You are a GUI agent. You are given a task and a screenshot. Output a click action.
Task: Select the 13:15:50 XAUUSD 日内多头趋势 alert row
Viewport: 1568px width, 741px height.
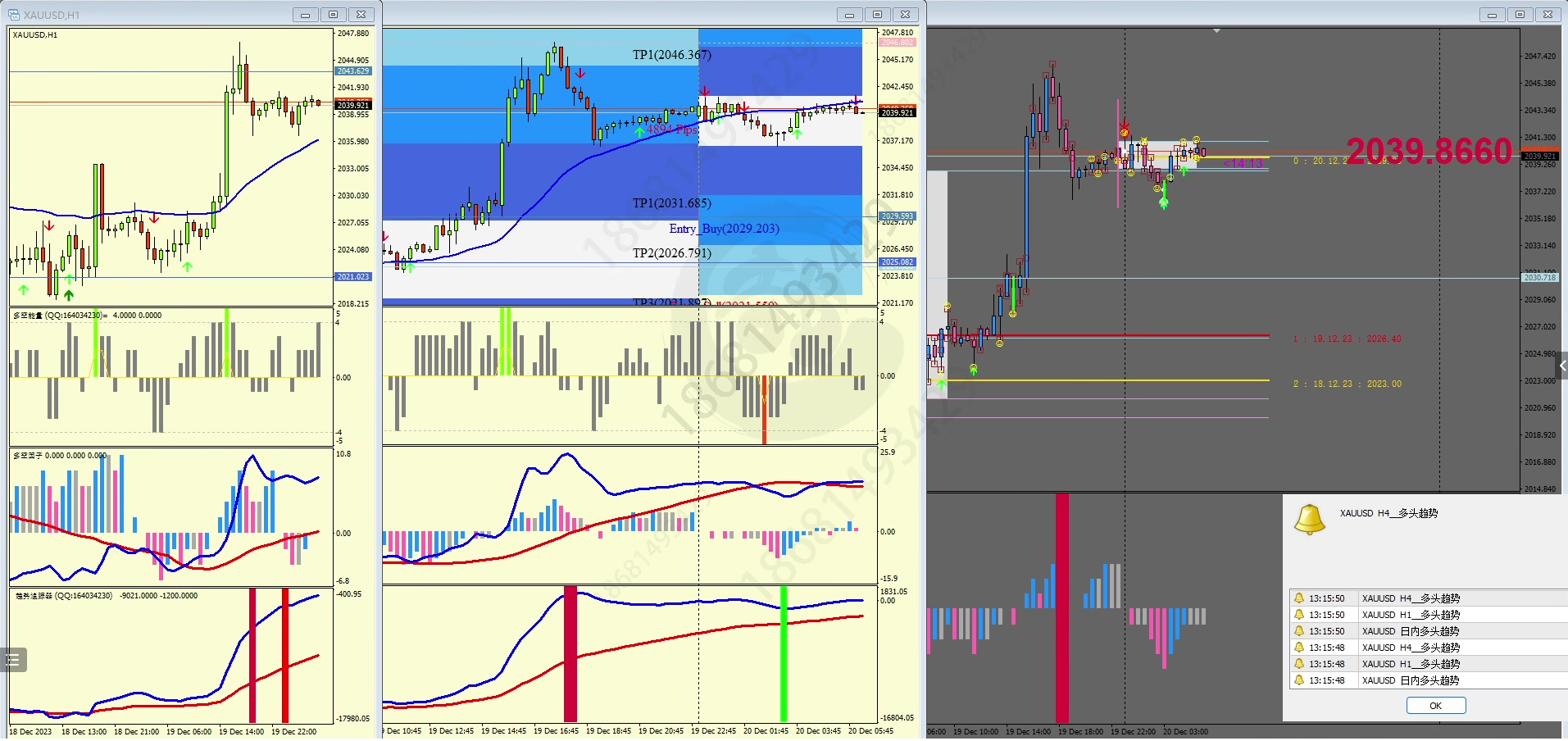click(1428, 631)
